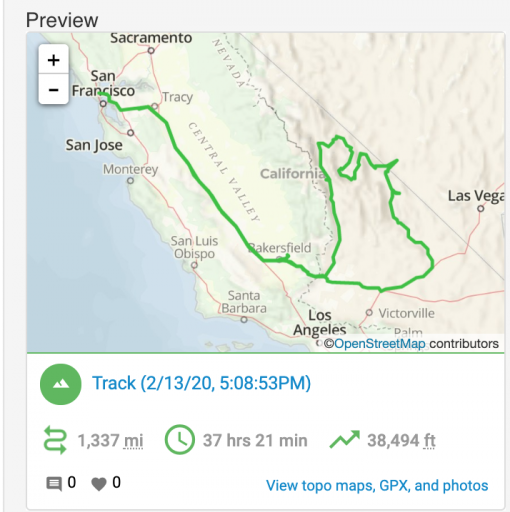Click the Las Vegas city marker

[480, 209]
